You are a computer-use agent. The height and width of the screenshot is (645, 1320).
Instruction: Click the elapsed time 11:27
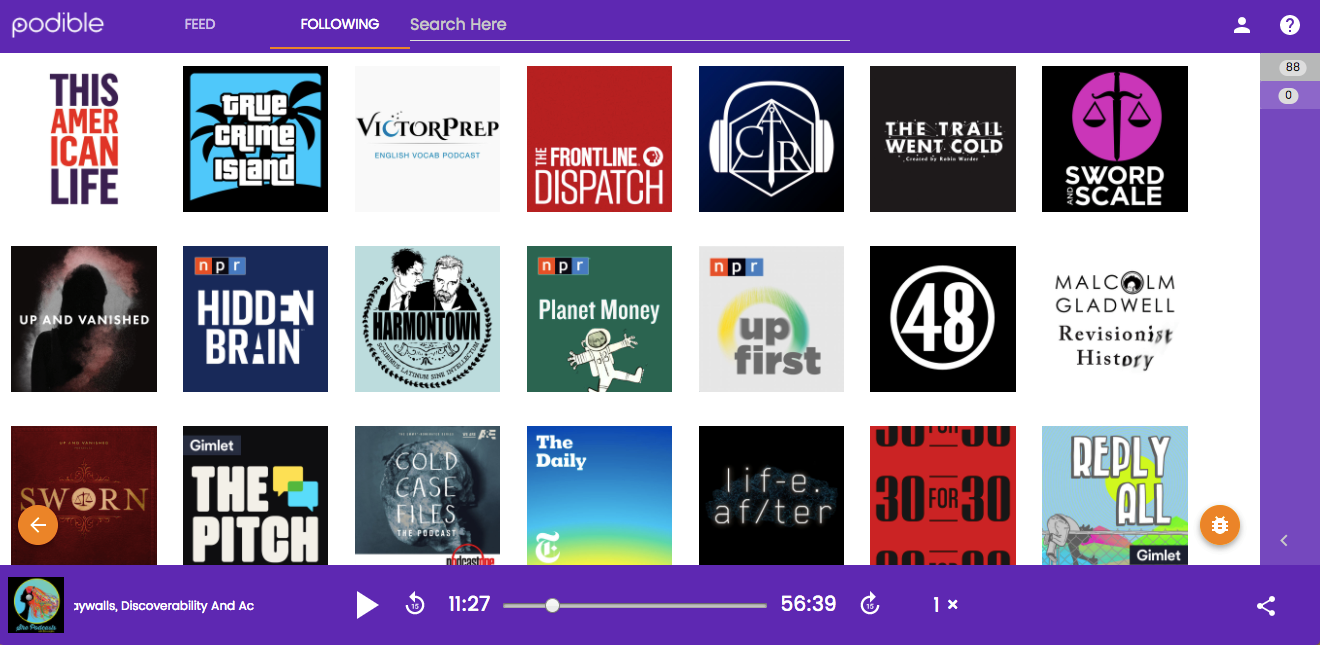click(x=469, y=604)
